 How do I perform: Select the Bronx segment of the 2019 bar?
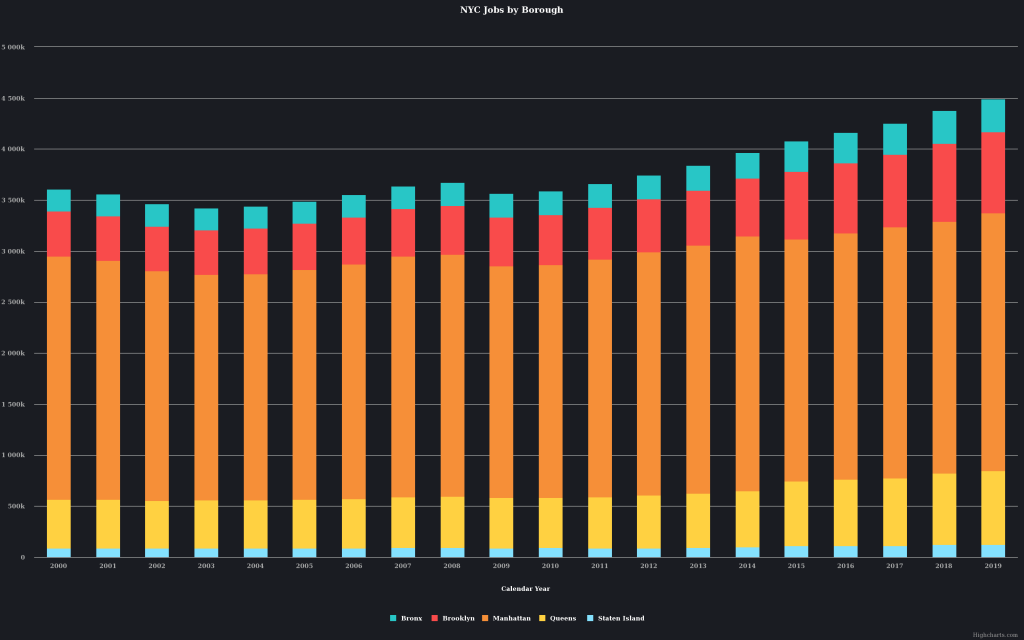click(x=993, y=116)
